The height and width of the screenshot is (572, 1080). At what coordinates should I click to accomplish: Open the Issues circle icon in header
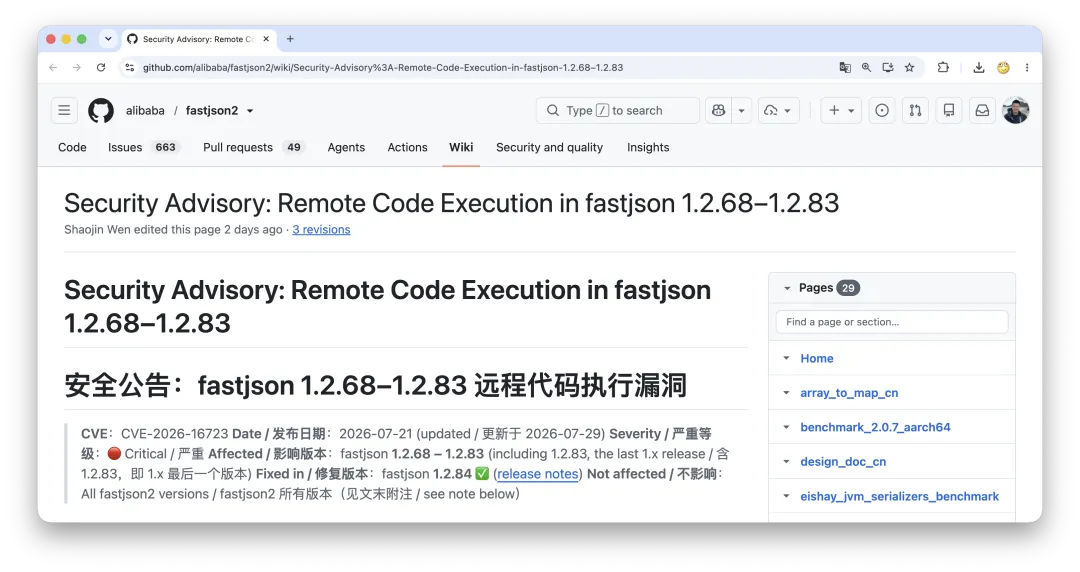(x=882, y=110)
